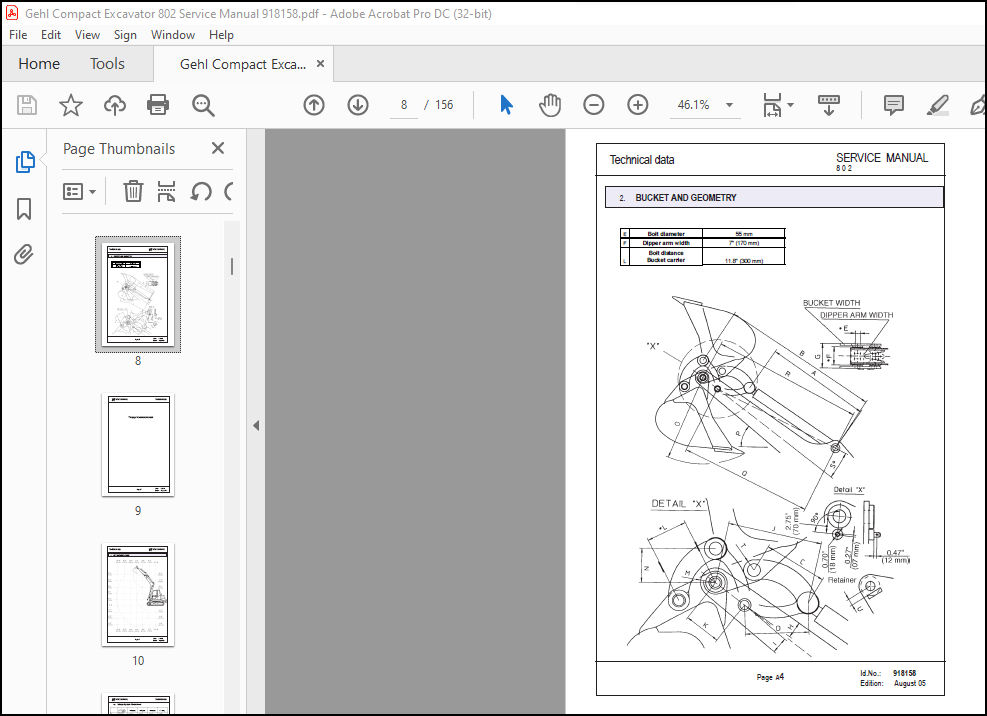Open the Attachments paperclip panel
Image resolution: width=987 pixels, height=716 pixels.
(x=24, y=254)
